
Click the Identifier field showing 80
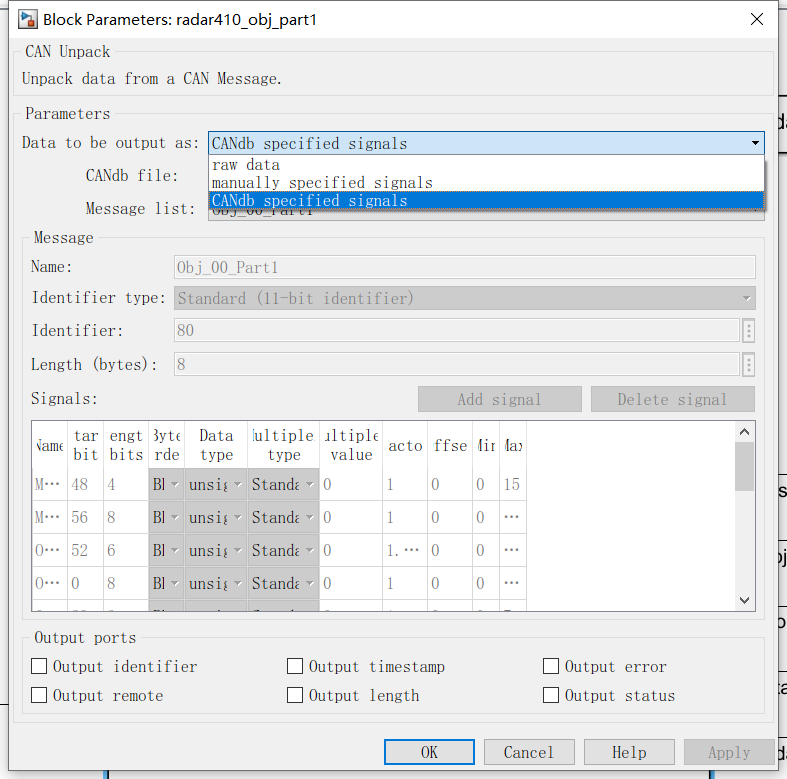[x=457, y=330]
